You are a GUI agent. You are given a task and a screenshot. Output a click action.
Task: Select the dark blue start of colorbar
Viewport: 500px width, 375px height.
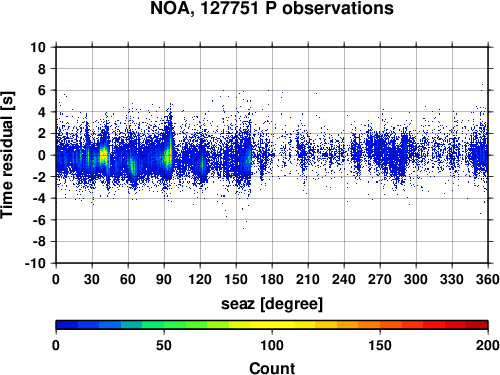[x=67, y=325]
